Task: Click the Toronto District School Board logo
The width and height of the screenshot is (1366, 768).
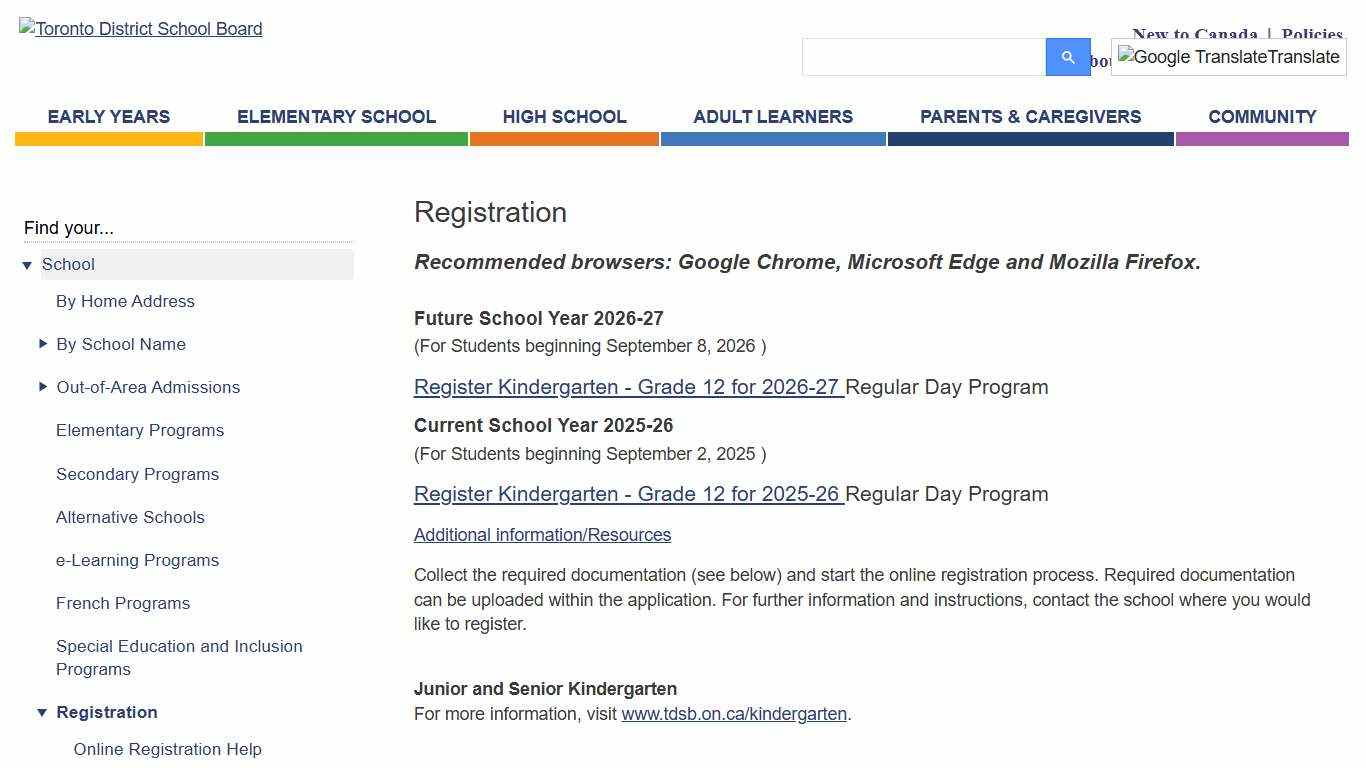Action: coord(140,29)
